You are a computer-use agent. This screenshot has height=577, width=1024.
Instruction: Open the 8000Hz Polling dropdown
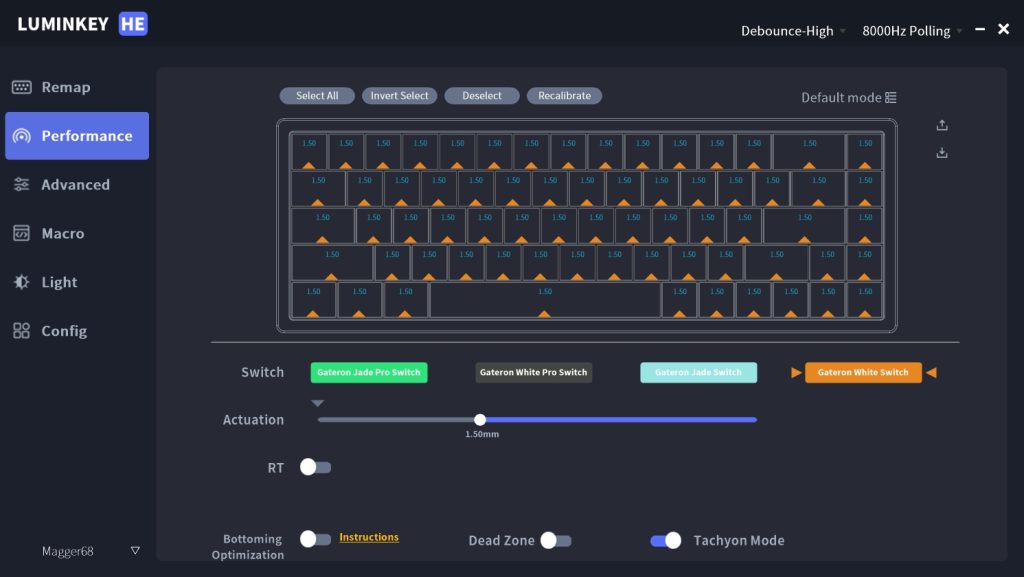(x=912, y=31)
